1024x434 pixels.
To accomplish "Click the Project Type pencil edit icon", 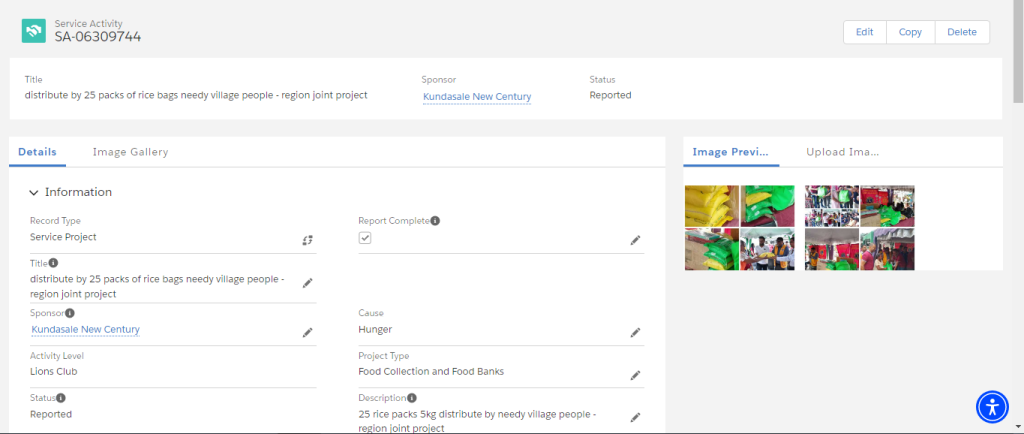I will [x=635, y=375].
